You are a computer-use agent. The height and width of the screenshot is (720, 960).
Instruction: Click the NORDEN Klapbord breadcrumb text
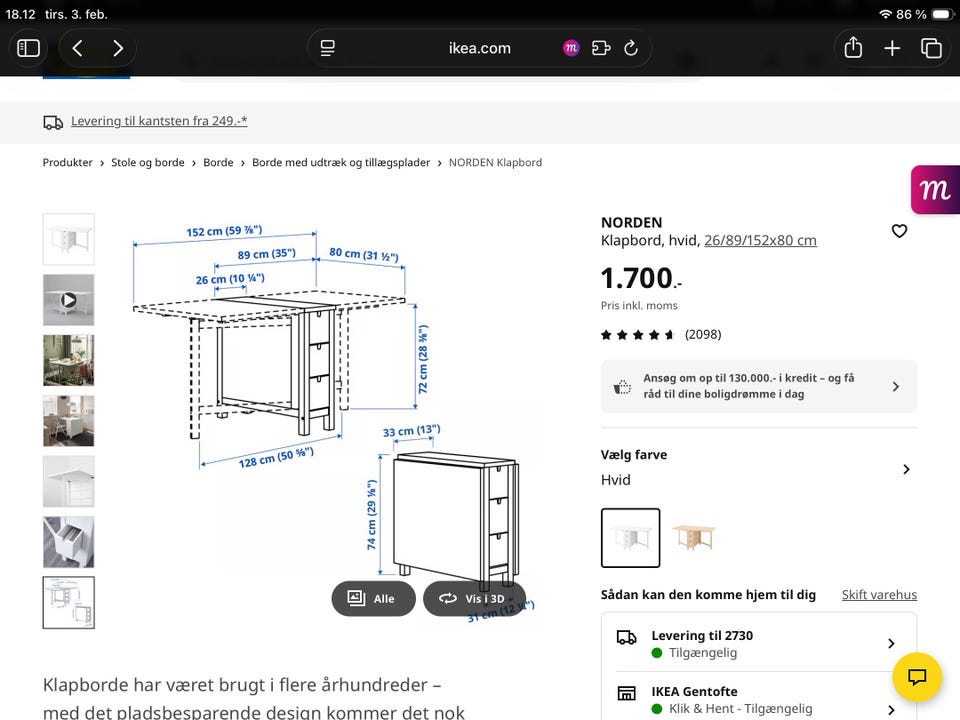point(495,162)
